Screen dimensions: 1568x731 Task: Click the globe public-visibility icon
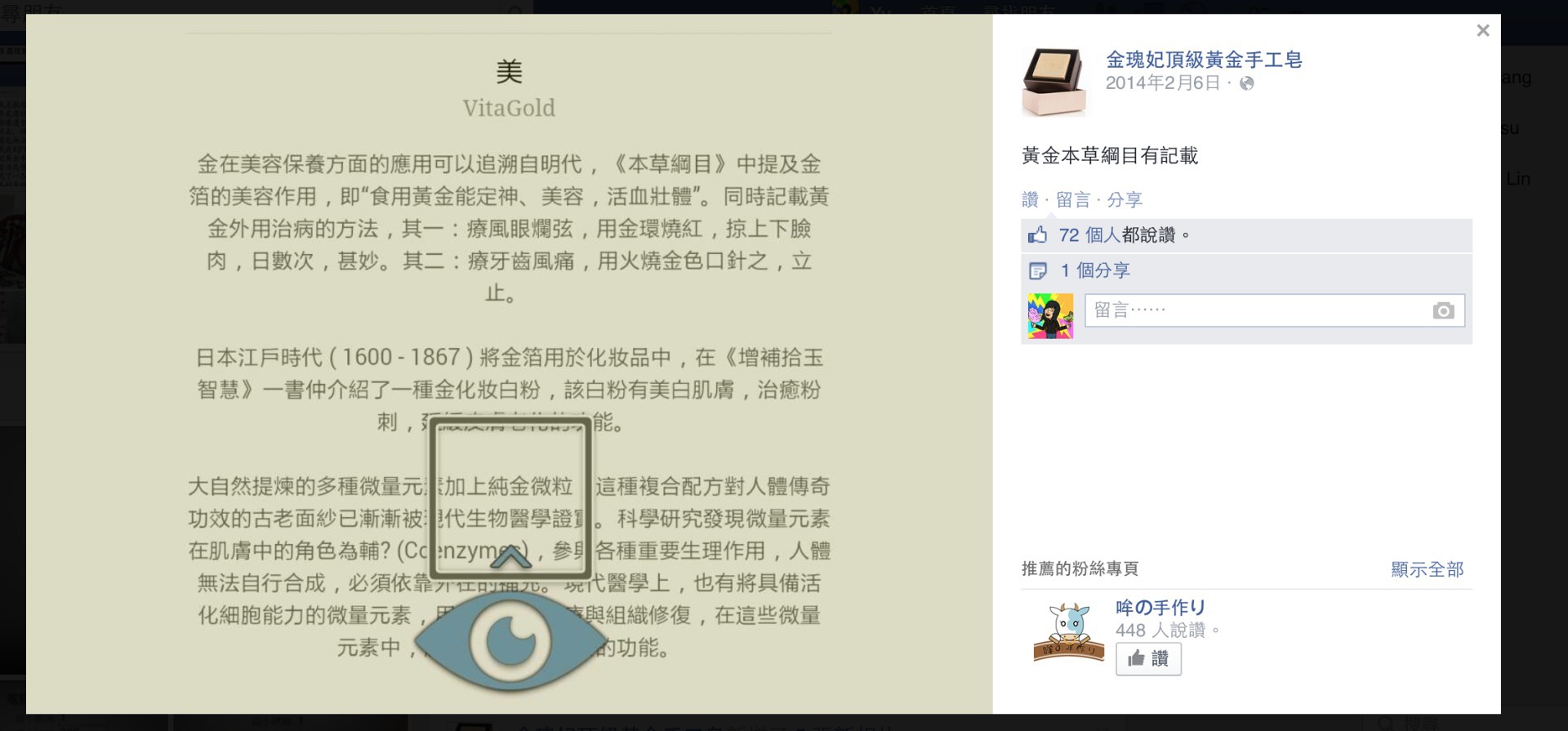click(1246, 83)
